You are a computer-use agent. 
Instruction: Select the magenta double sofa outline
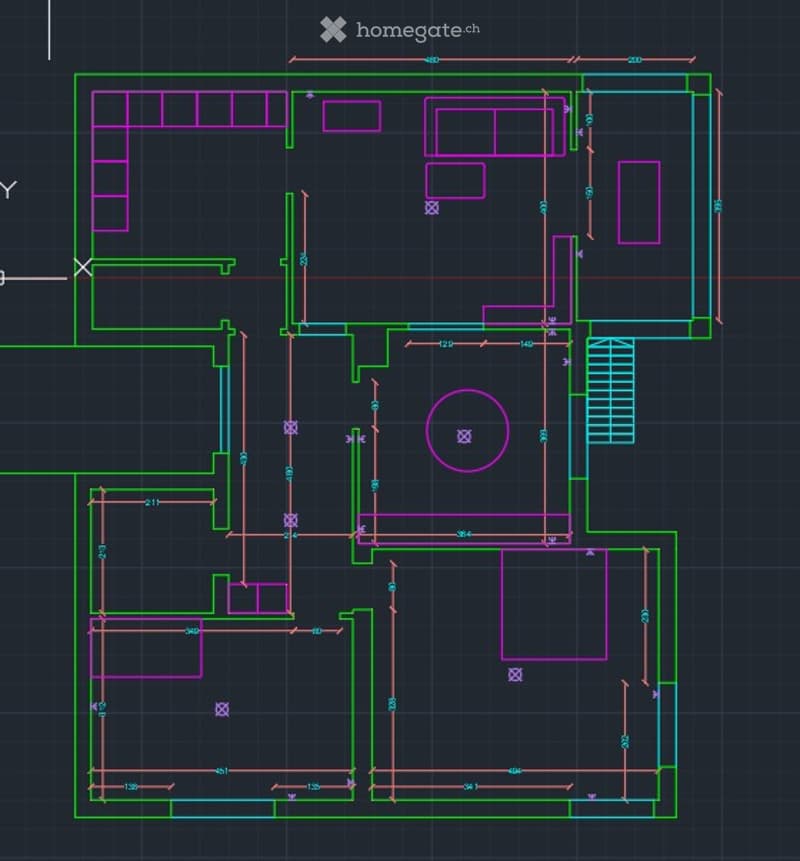pos(495,127)
